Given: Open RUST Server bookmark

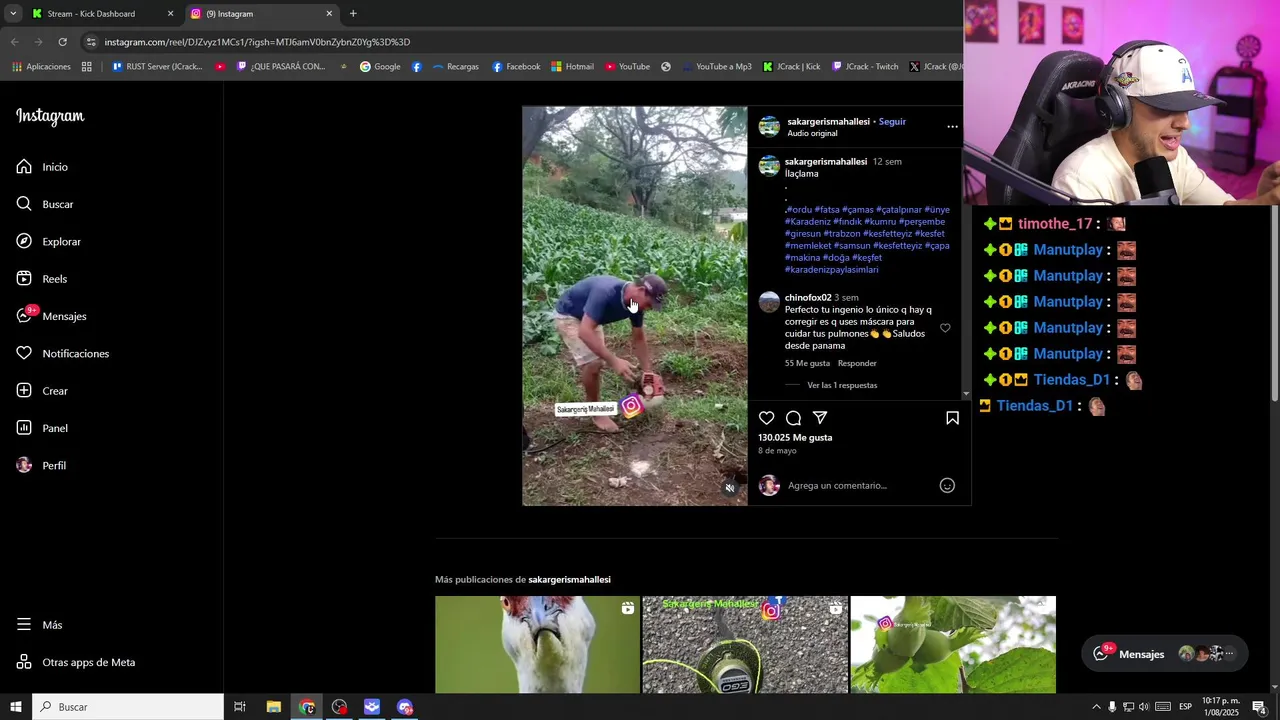Looking at the screenshot, I should (x=157, y=67).
